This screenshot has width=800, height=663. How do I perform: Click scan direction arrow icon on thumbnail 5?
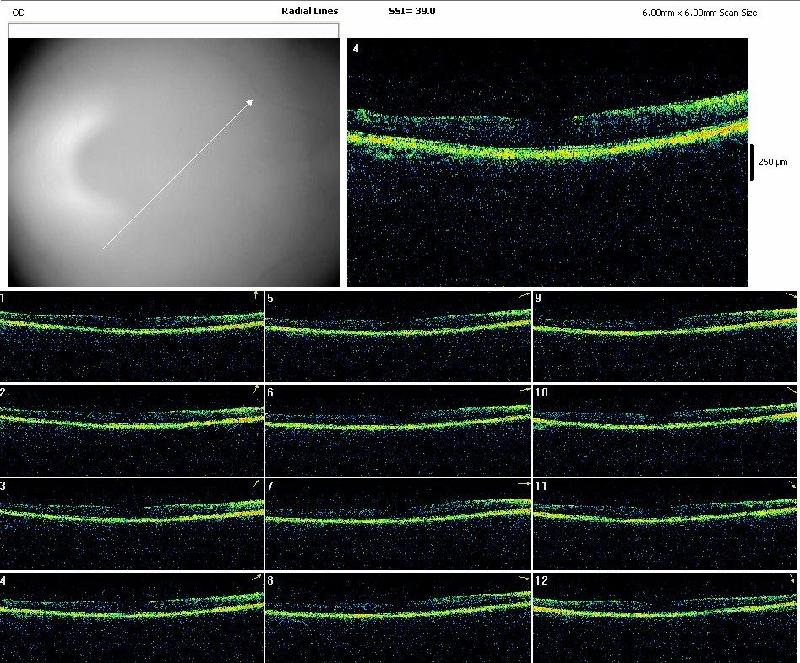[524, 297]
